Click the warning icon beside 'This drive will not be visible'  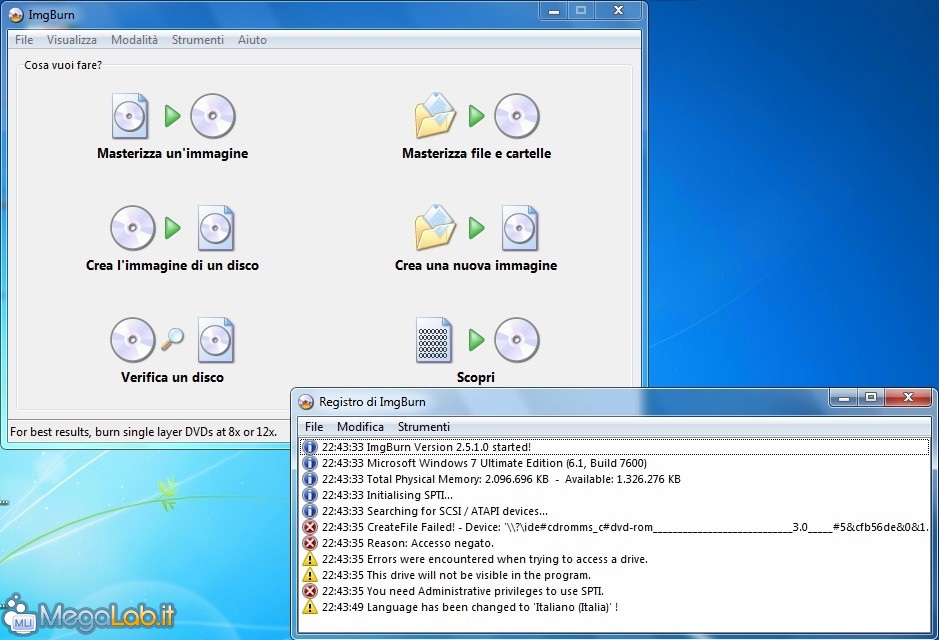[x=310, y=575]
